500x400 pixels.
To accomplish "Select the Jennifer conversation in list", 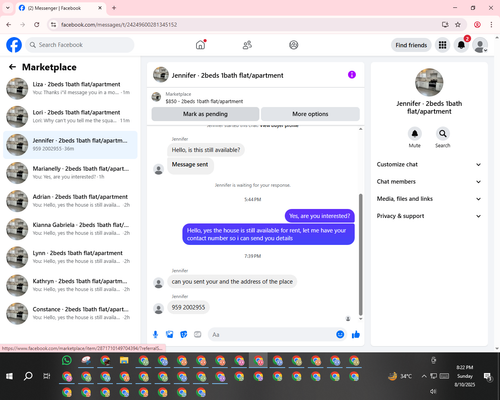I will click(70, 145).
